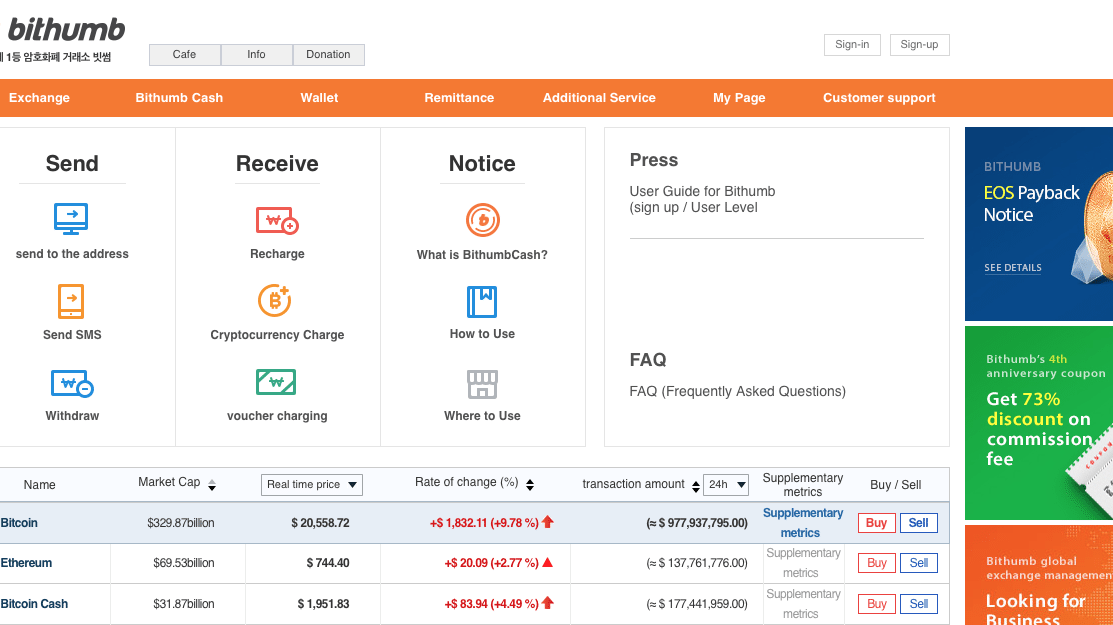Open the Additional Service menu
The image size is (1113, 625).
click(599, 98)
